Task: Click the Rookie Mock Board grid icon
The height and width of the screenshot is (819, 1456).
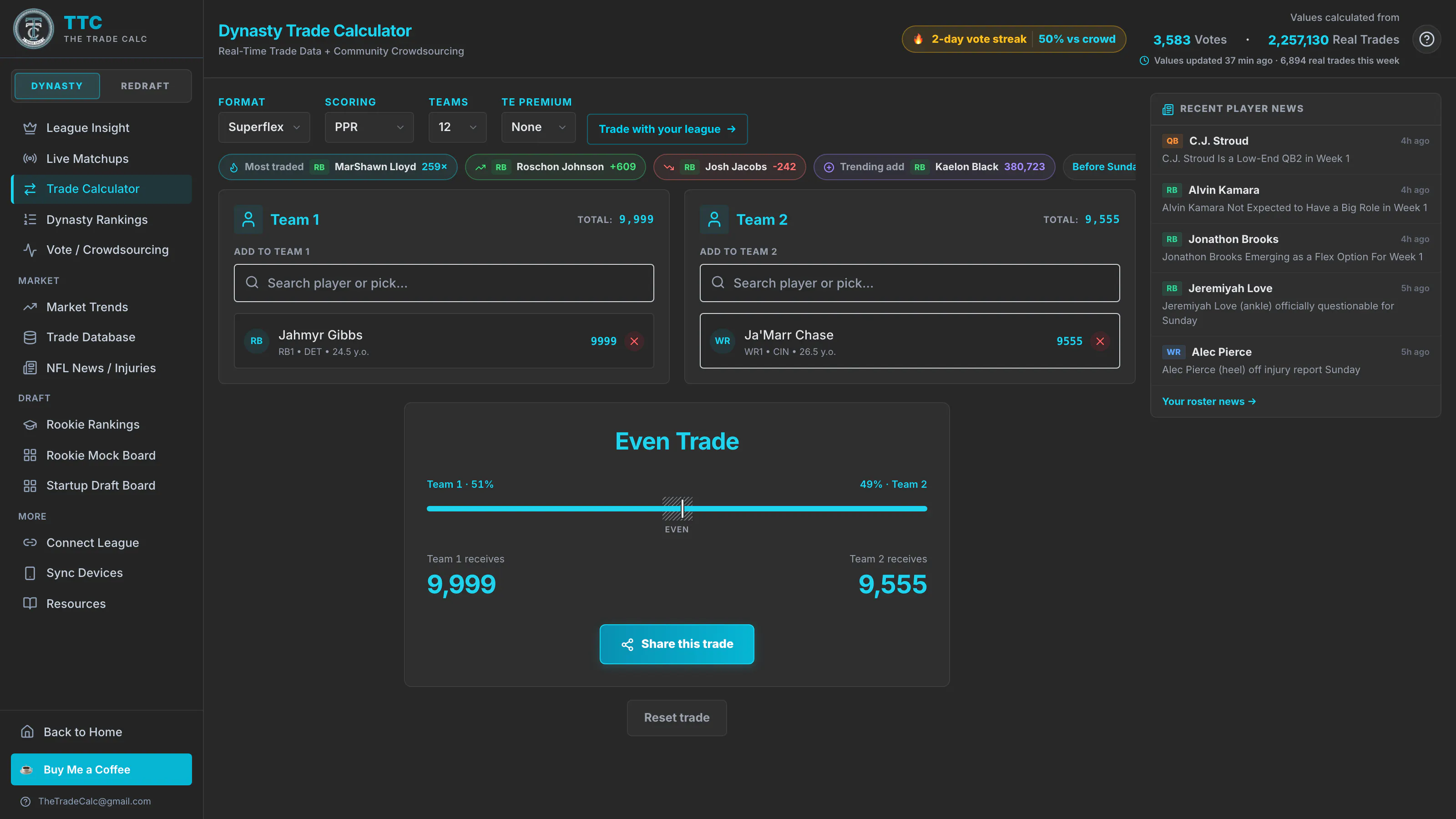Action: coord(30,455)
